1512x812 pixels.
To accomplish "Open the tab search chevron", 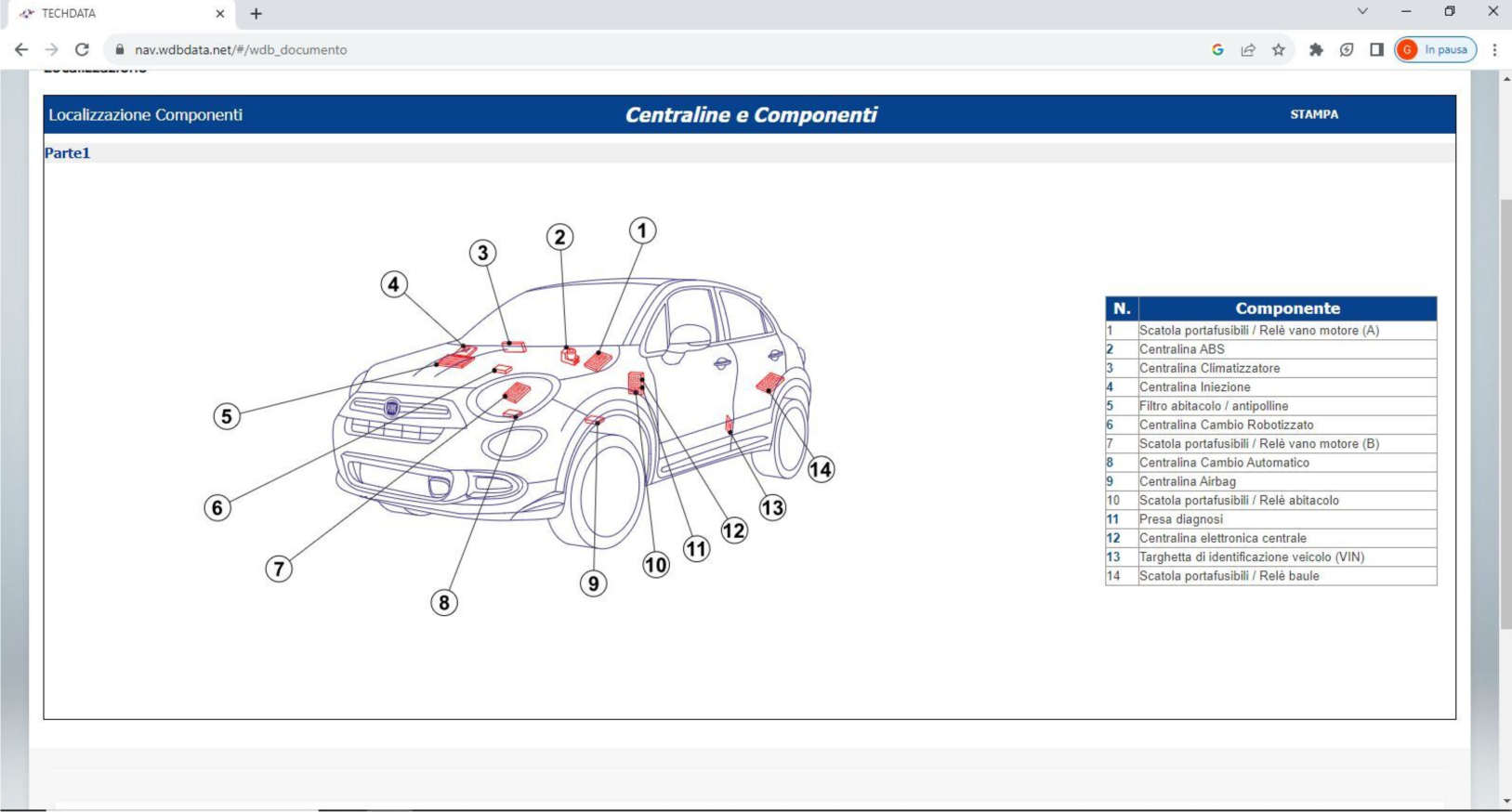I will [x=1362, y=12].
